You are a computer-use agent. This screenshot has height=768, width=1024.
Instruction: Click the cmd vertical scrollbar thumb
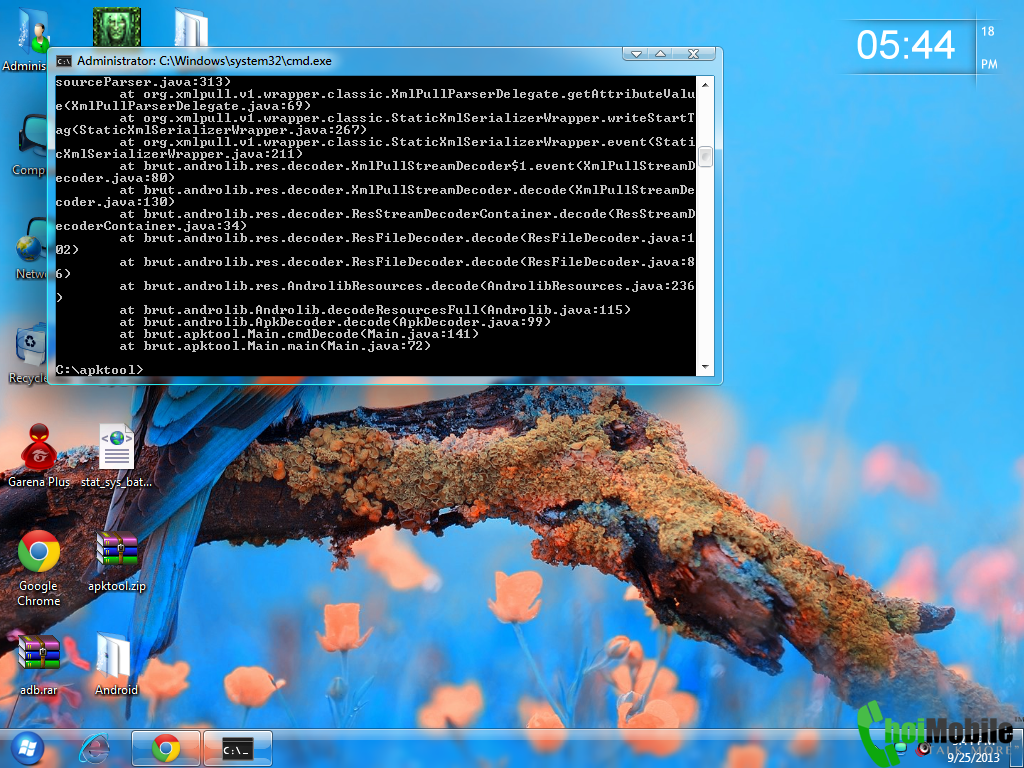tap(705, 157)
